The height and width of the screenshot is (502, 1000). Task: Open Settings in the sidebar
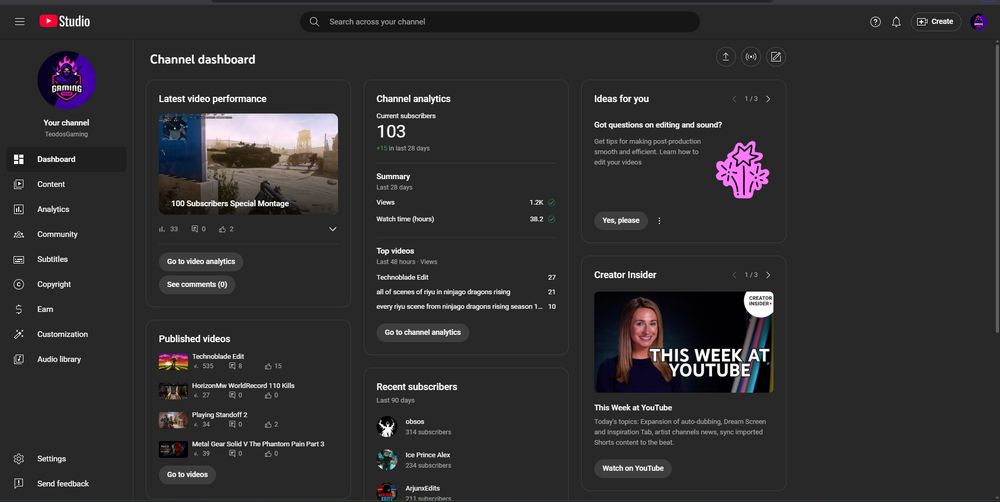pyautogui.click(x=66, y=459)
